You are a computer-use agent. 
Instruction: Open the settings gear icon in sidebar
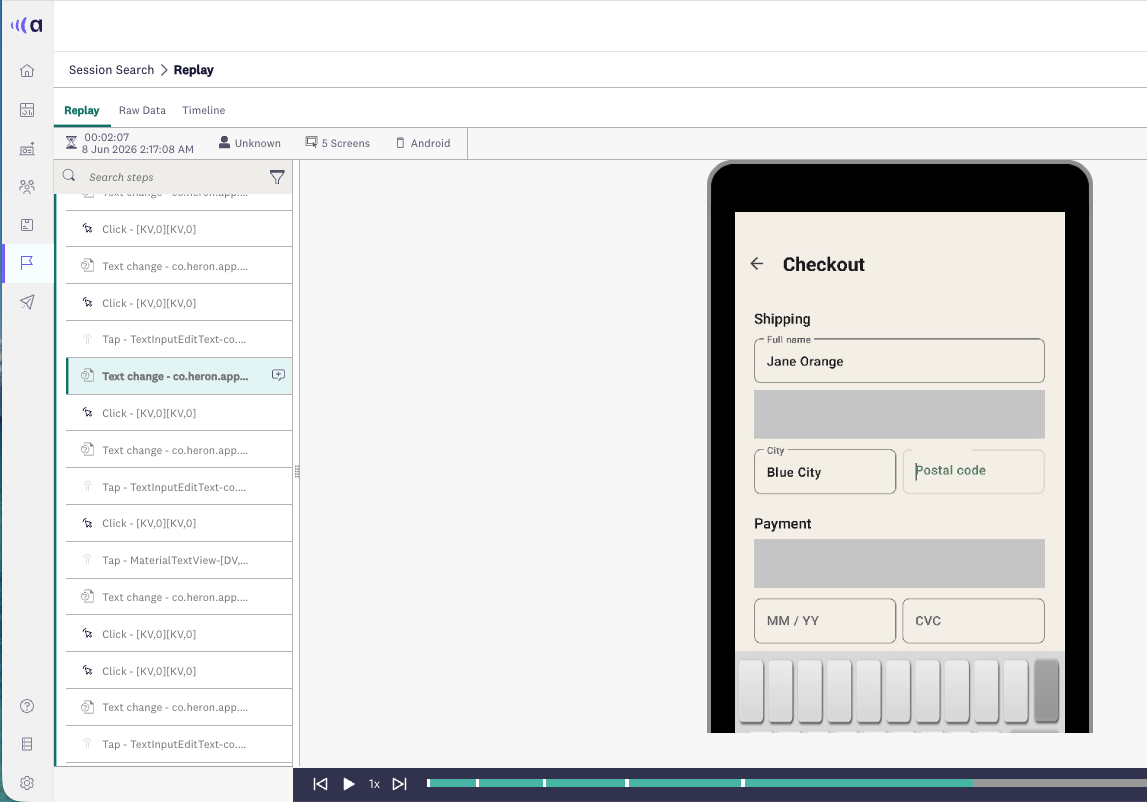tap(27, 783)
